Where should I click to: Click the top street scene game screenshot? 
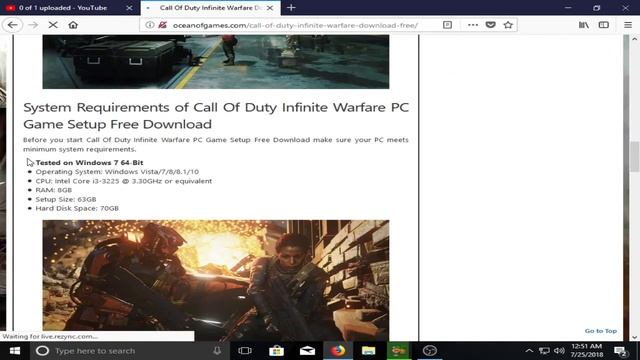point(216,62)
